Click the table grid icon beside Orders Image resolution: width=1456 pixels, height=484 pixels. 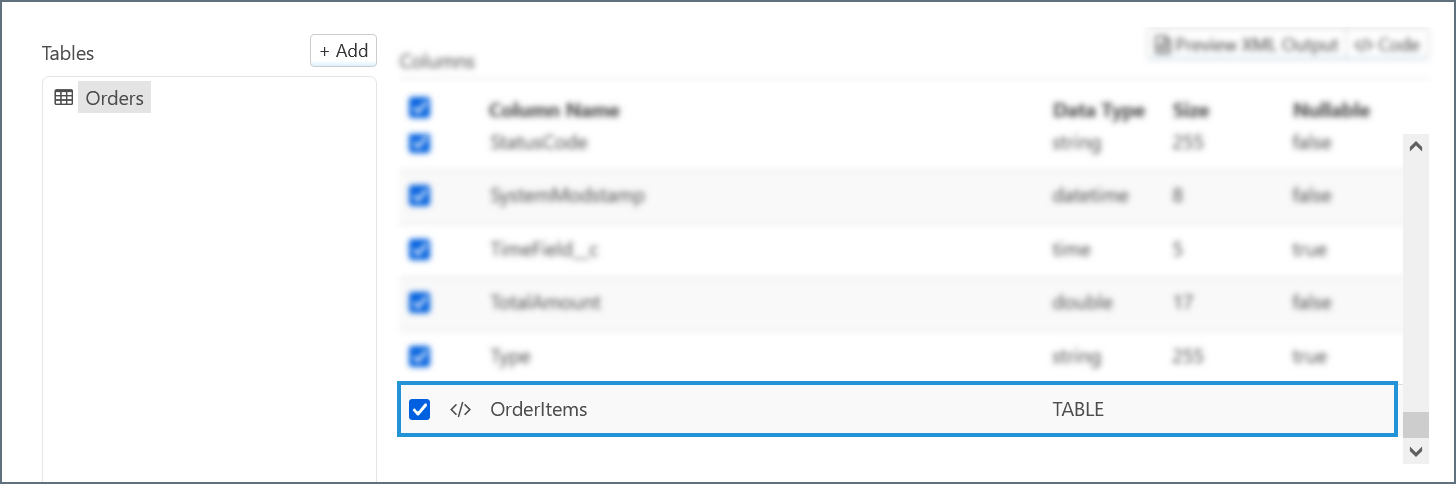63,98
